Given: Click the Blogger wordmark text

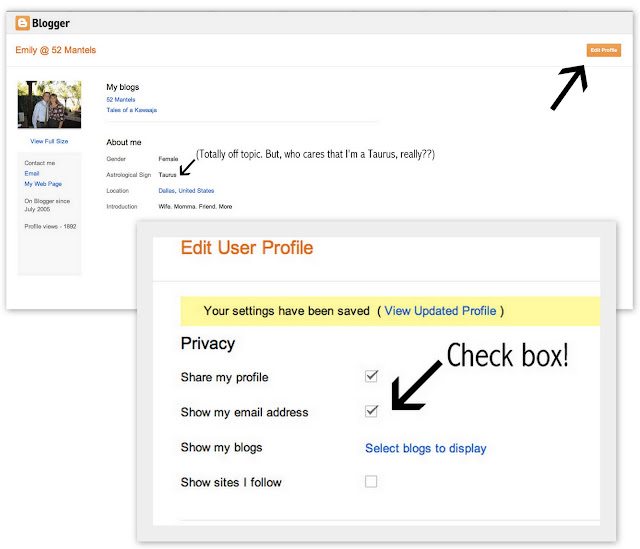Looking at the screenshot, I should point(51,23).
